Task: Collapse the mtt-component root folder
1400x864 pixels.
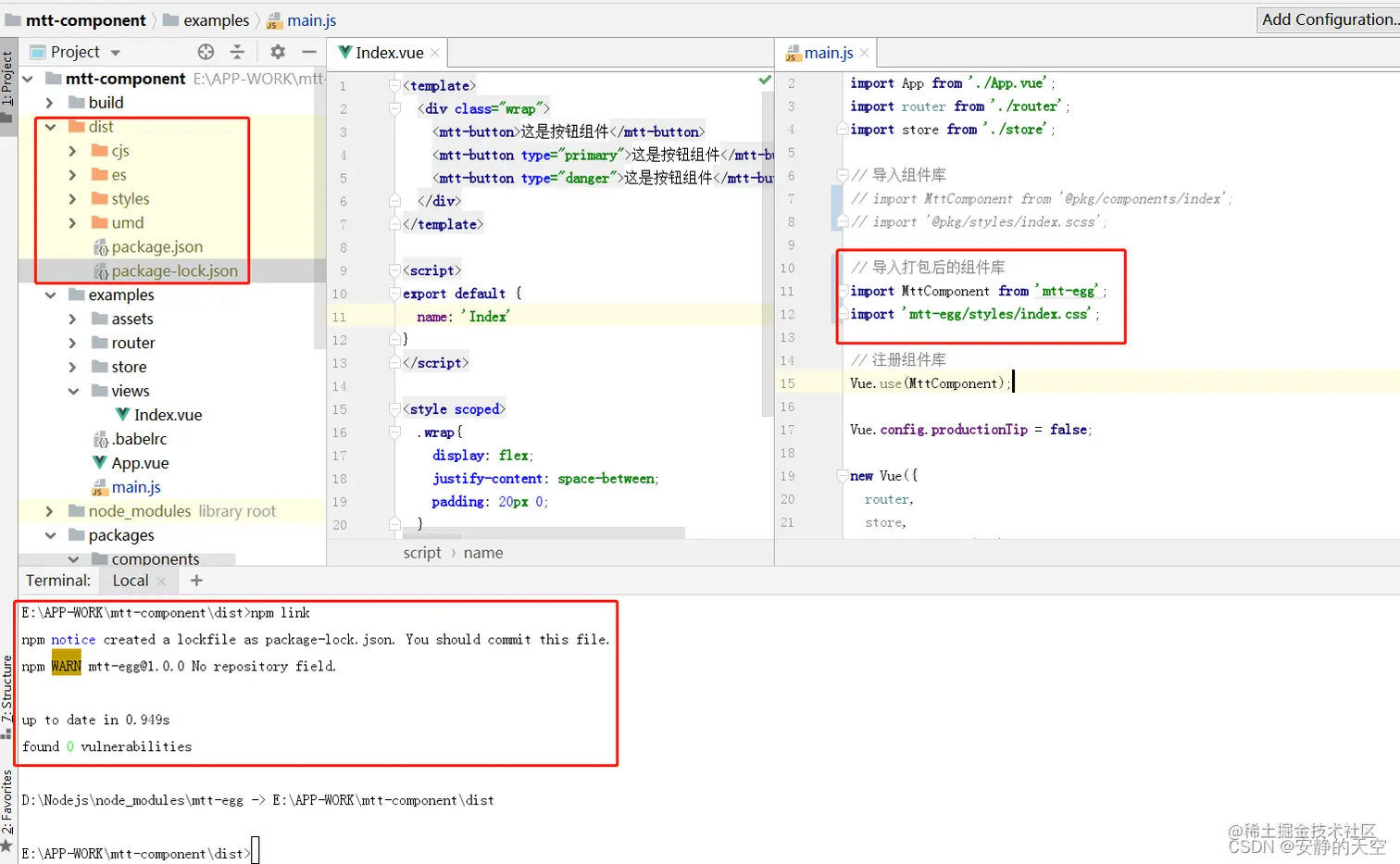Action: (x=28, y=79)
